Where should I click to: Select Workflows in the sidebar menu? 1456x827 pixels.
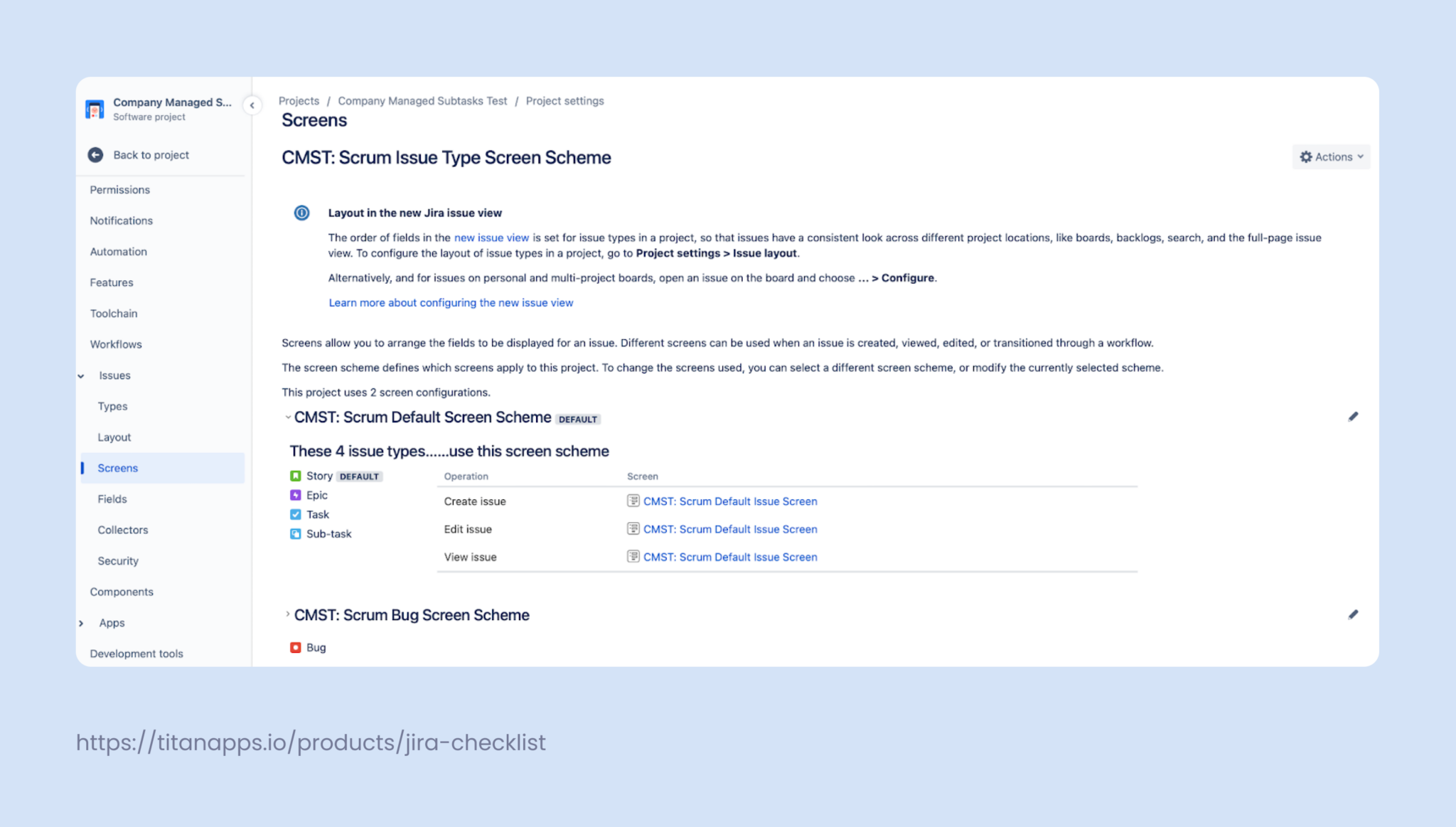(116, 344)
